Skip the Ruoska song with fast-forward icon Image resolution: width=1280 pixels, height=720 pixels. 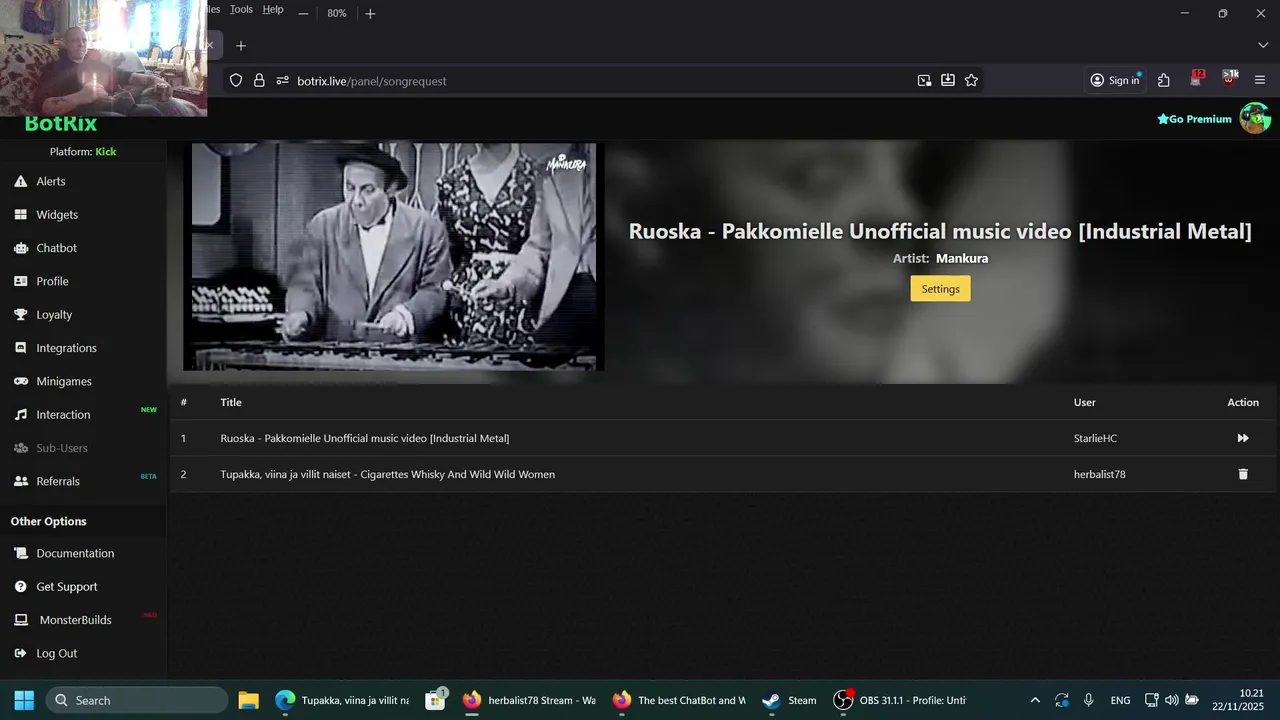(x=1243, y=438)
